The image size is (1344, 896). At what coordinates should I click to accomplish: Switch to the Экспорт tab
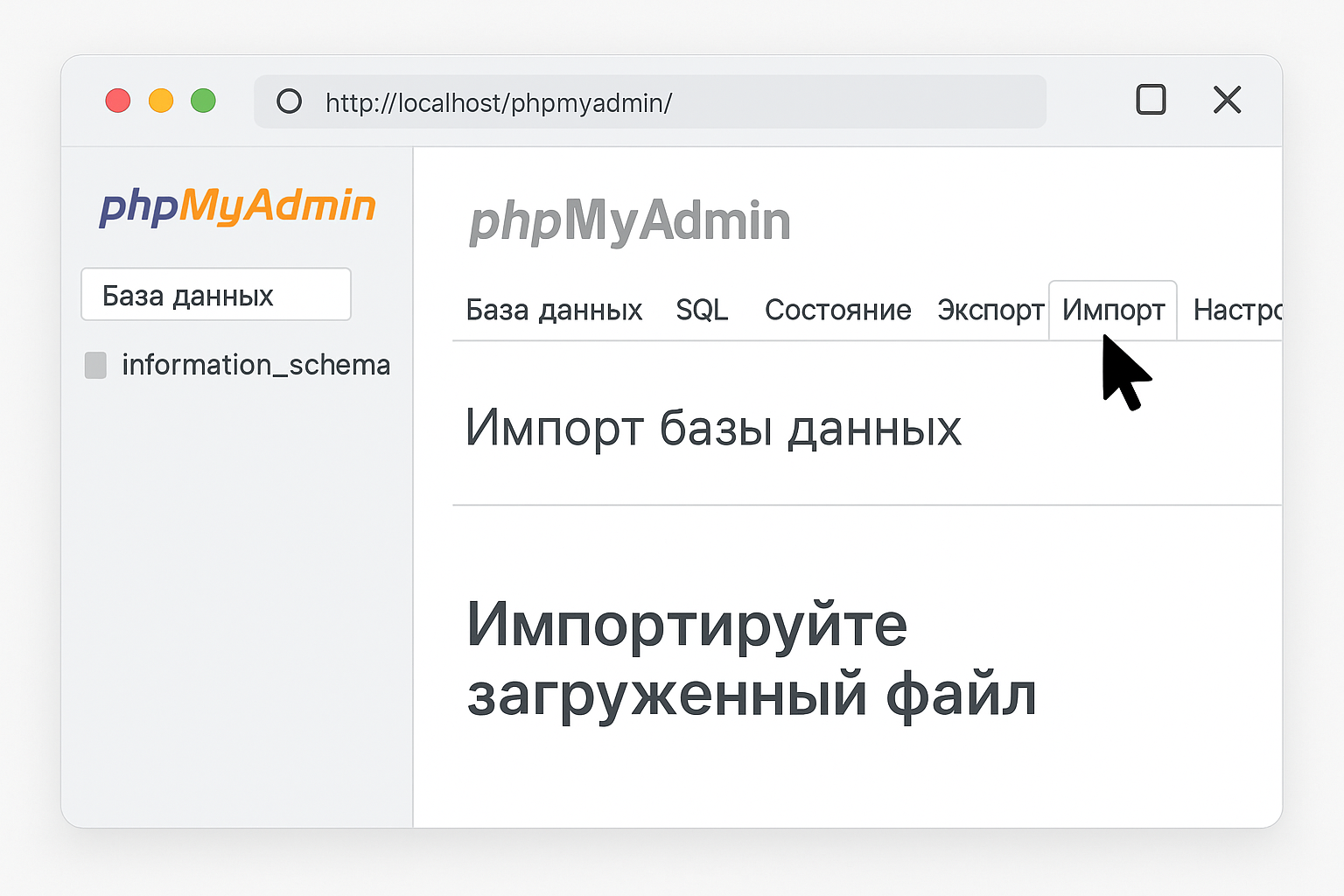[990, 310]
